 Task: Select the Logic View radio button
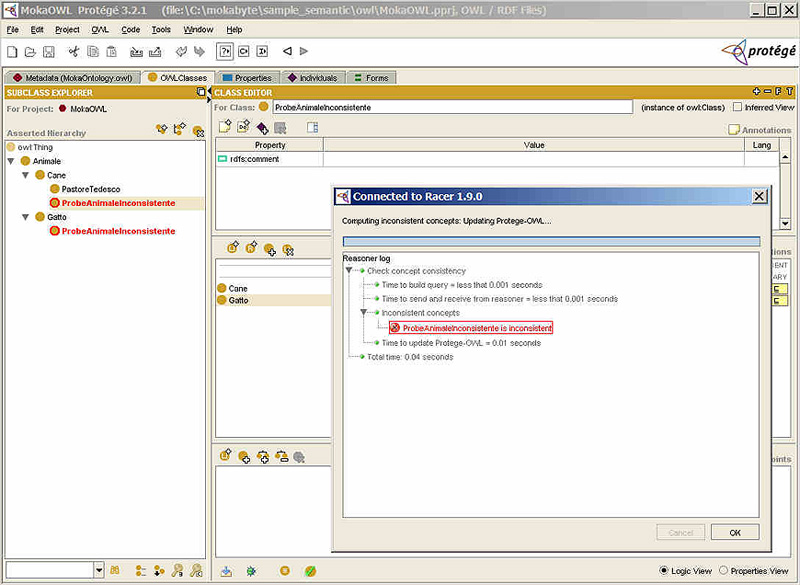coord(663,570)
